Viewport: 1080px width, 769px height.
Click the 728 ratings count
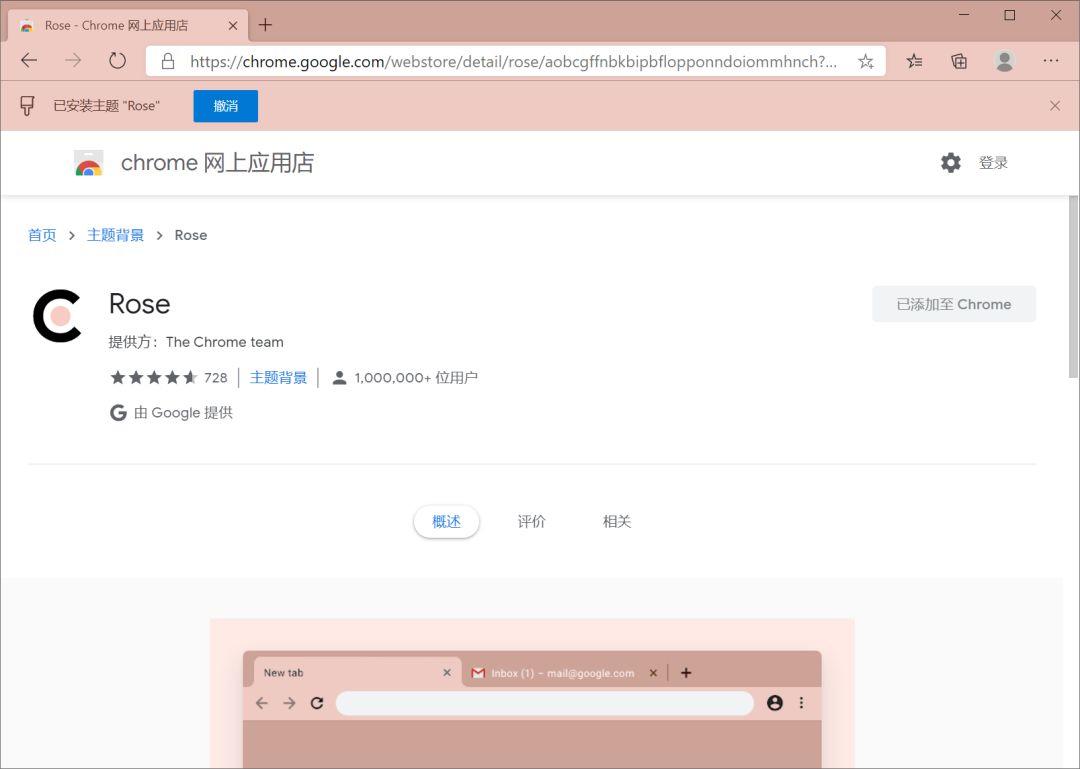[x=216, y=378]
